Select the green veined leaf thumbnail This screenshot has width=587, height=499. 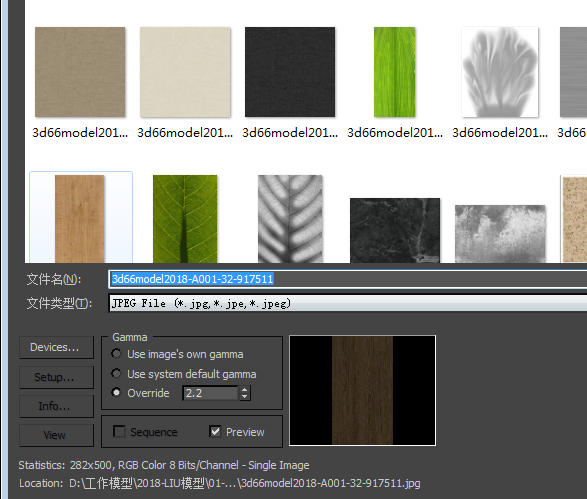[185, 219]
